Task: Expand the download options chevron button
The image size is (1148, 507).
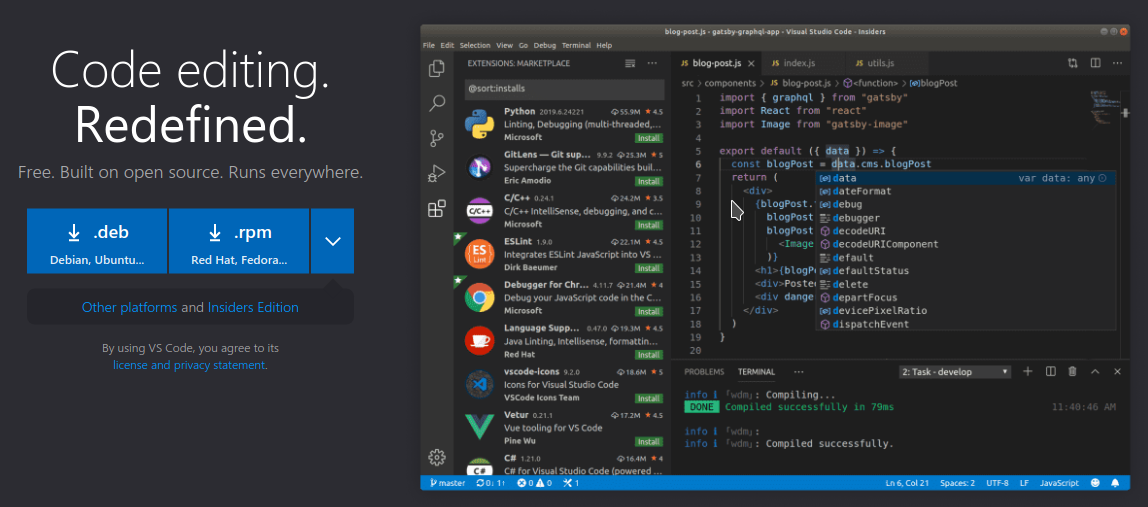Action: coord(333,241)
